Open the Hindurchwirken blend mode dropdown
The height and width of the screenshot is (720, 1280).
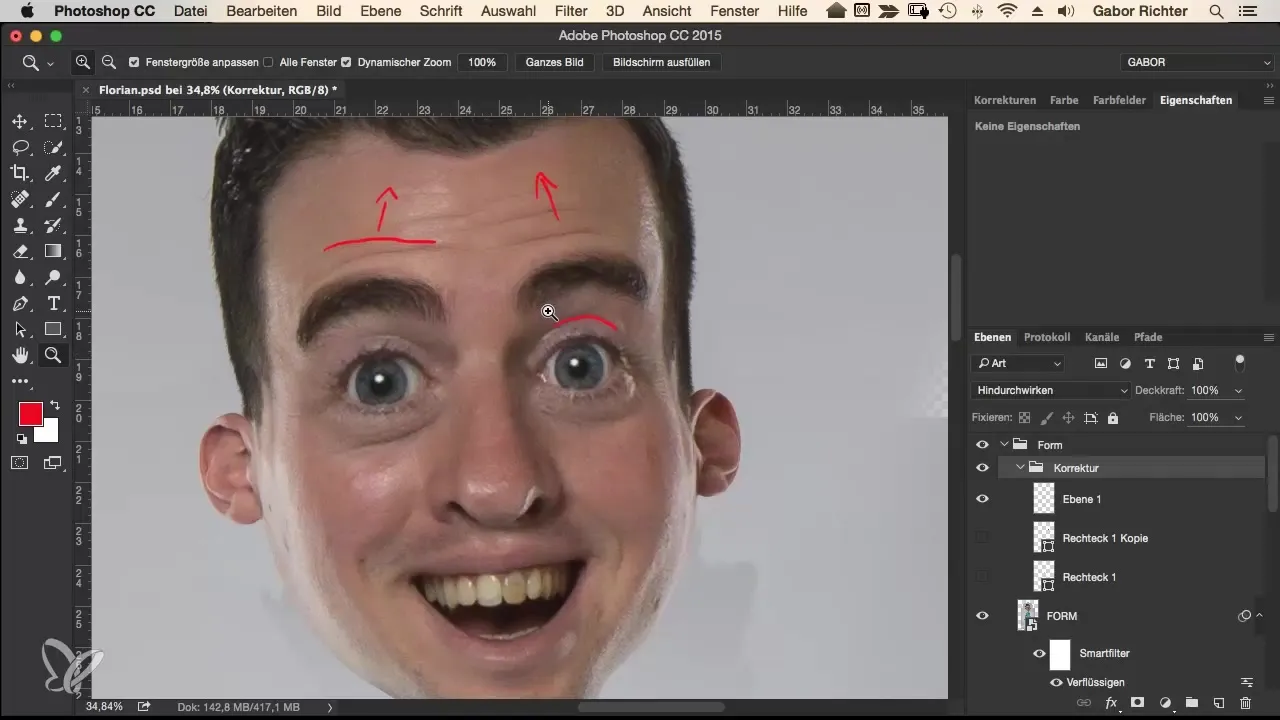(1051, 390)
